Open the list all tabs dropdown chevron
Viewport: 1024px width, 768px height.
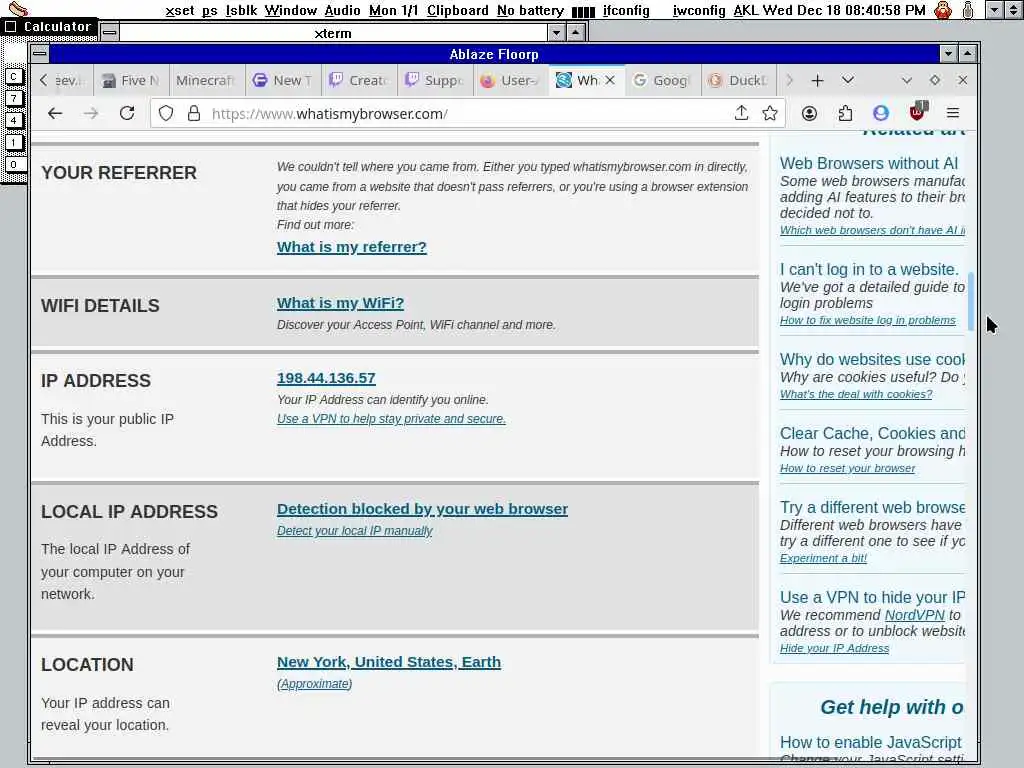point(848,80)
